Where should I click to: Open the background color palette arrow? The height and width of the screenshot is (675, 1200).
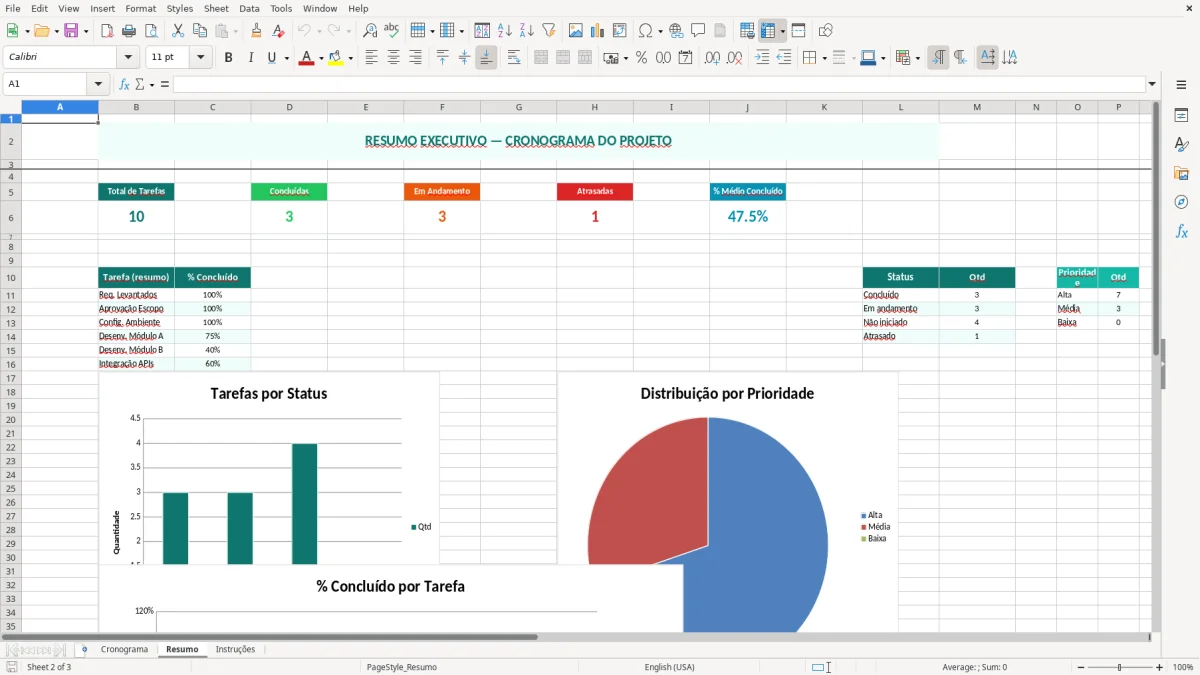coord(350,58)
